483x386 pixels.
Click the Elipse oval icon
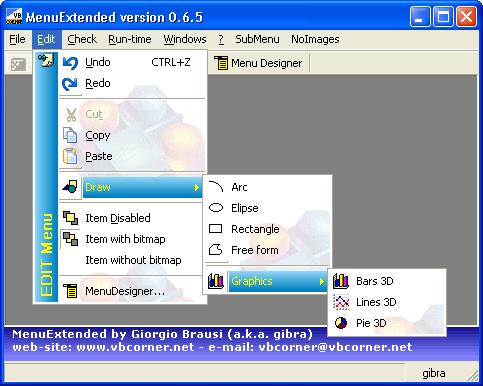pos(216,208)
